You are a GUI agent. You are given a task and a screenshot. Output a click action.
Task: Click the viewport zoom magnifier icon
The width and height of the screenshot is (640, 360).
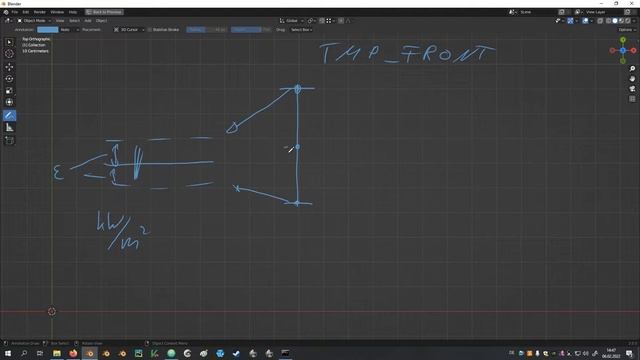(632, 69)
